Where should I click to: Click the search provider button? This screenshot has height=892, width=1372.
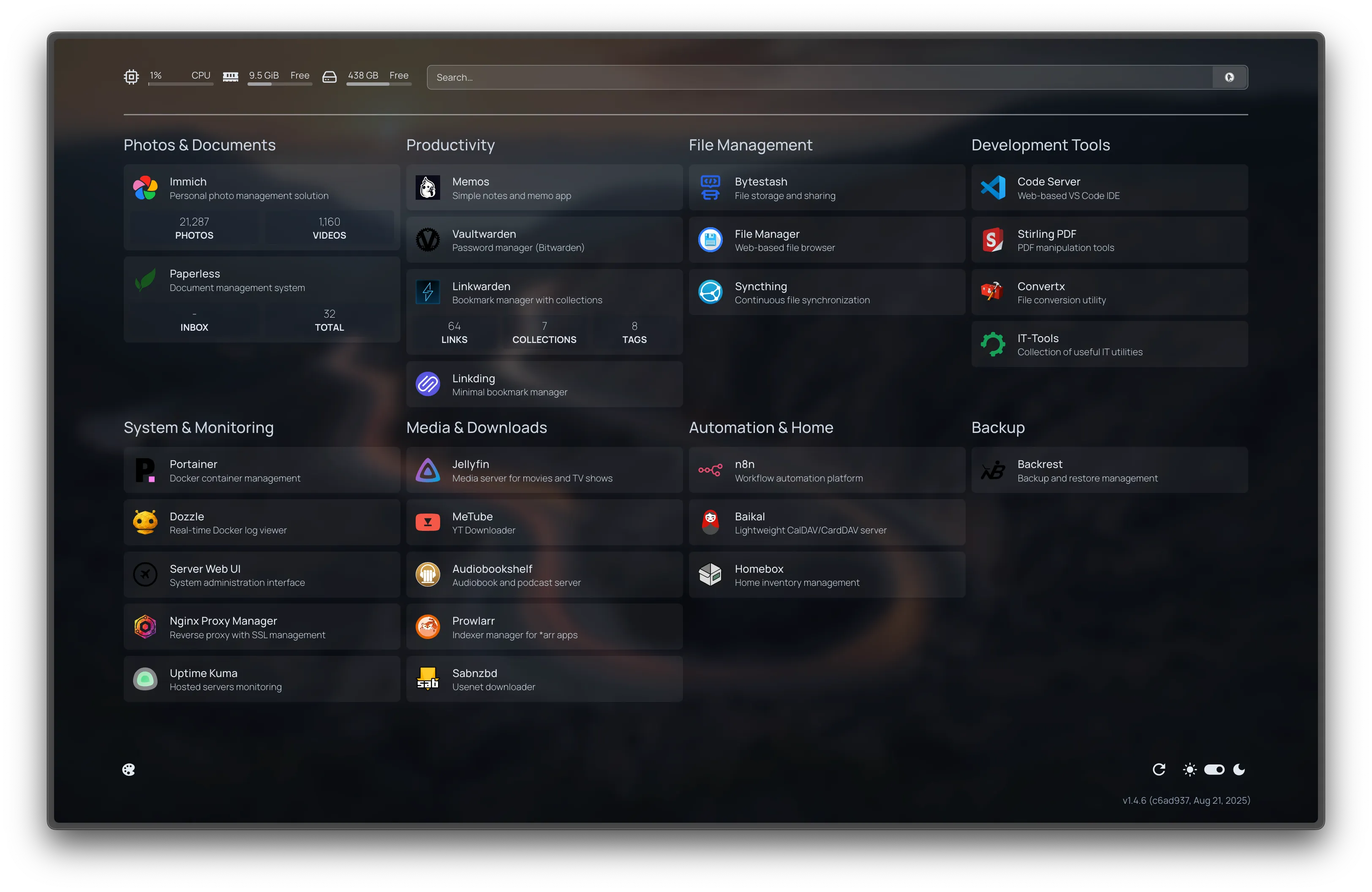click(x=1230, y=77)
